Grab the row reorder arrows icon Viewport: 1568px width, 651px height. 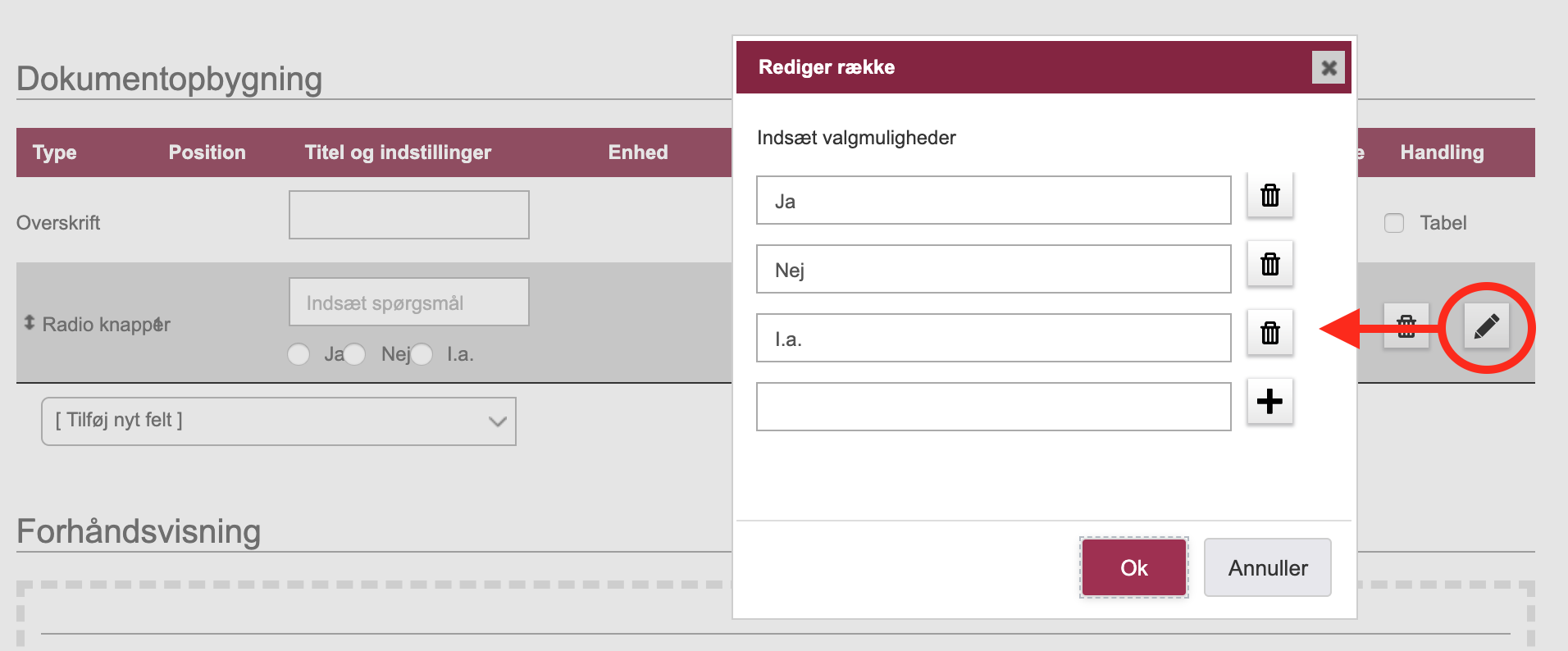point(30,323)
